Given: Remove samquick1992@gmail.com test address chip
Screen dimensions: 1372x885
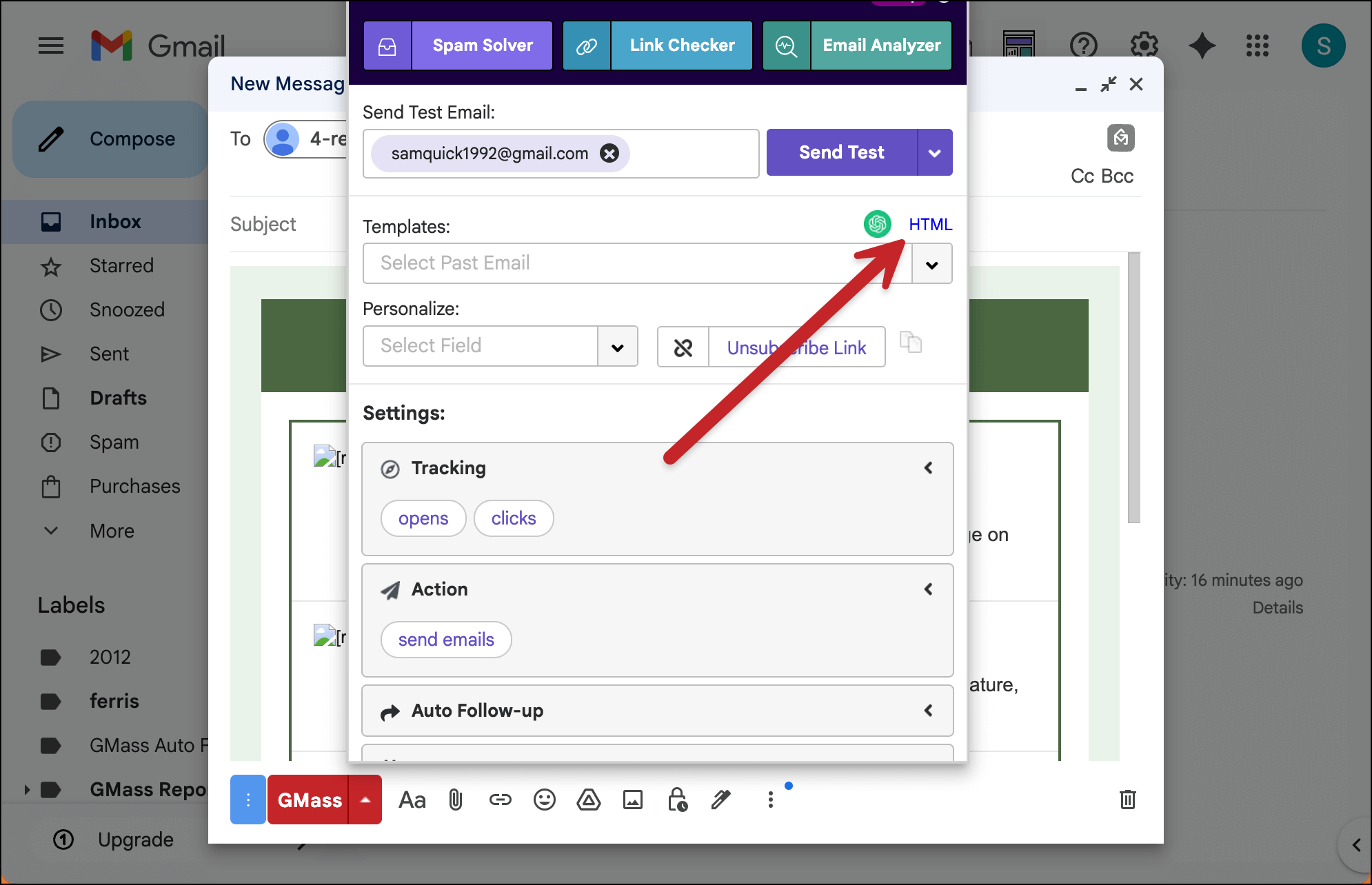Looking at the screenshot, I should (609, 153).
